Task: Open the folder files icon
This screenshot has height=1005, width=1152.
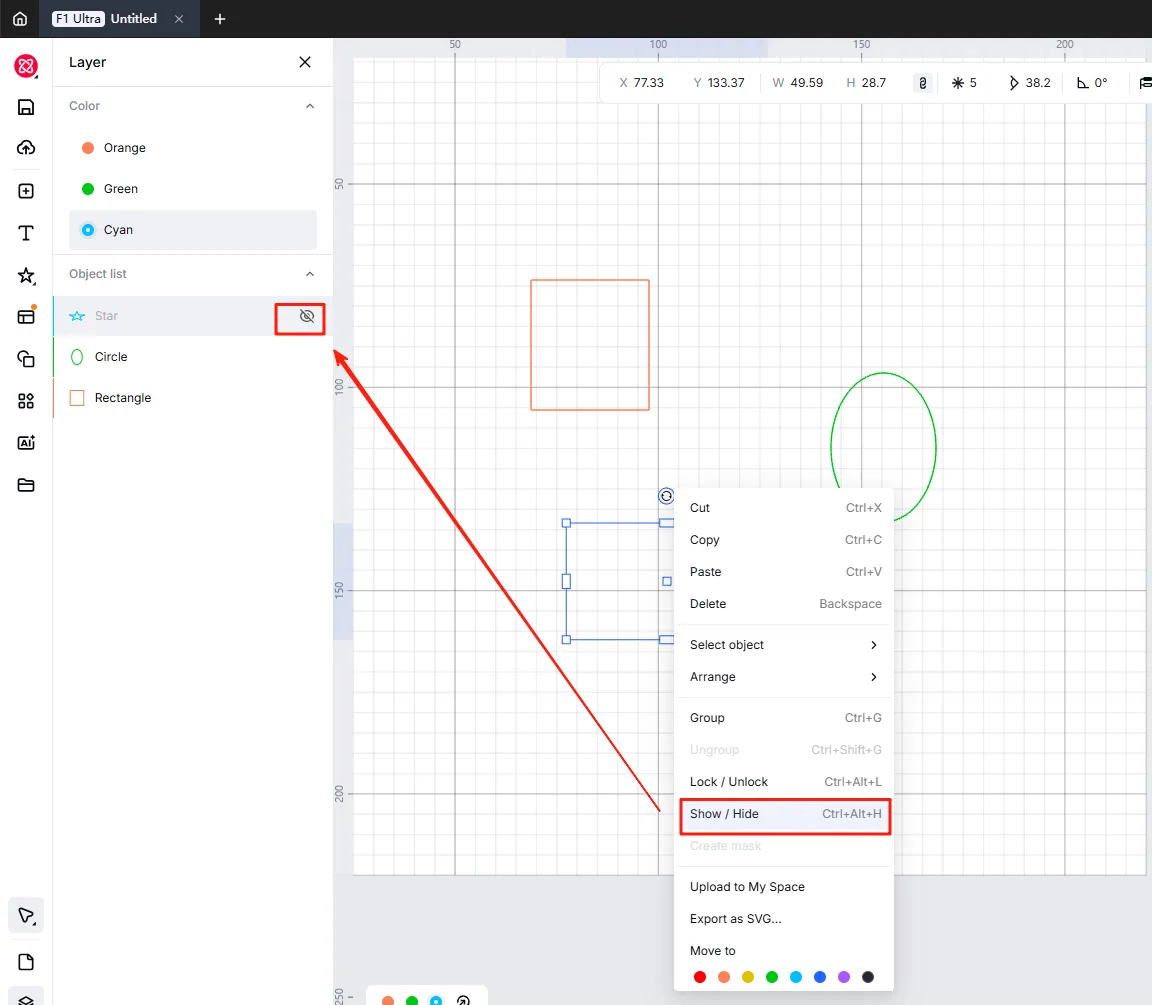Action: (x=26, y=485)
